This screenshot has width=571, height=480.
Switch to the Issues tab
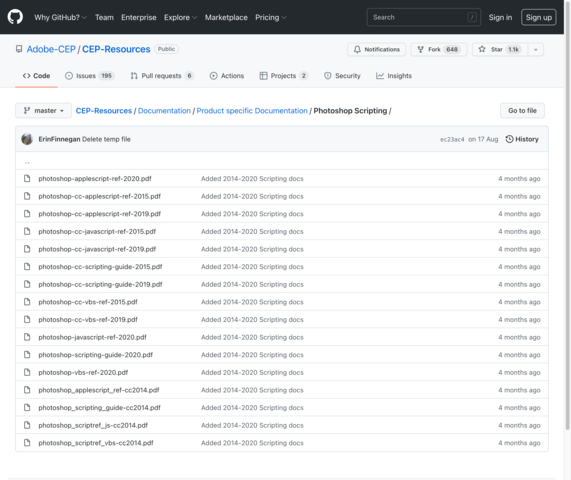90,76
